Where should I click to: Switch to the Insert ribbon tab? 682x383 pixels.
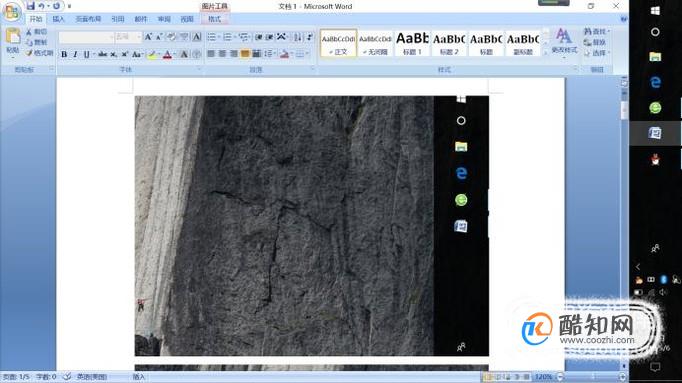(58, 19)
